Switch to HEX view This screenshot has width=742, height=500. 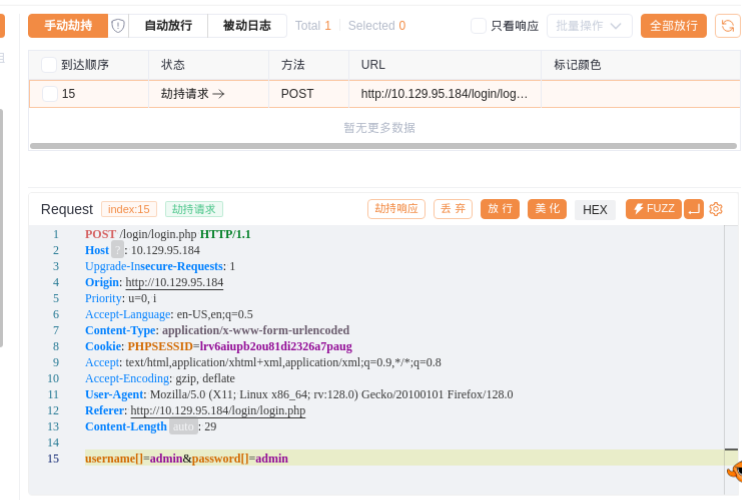(x=595, y=210)
